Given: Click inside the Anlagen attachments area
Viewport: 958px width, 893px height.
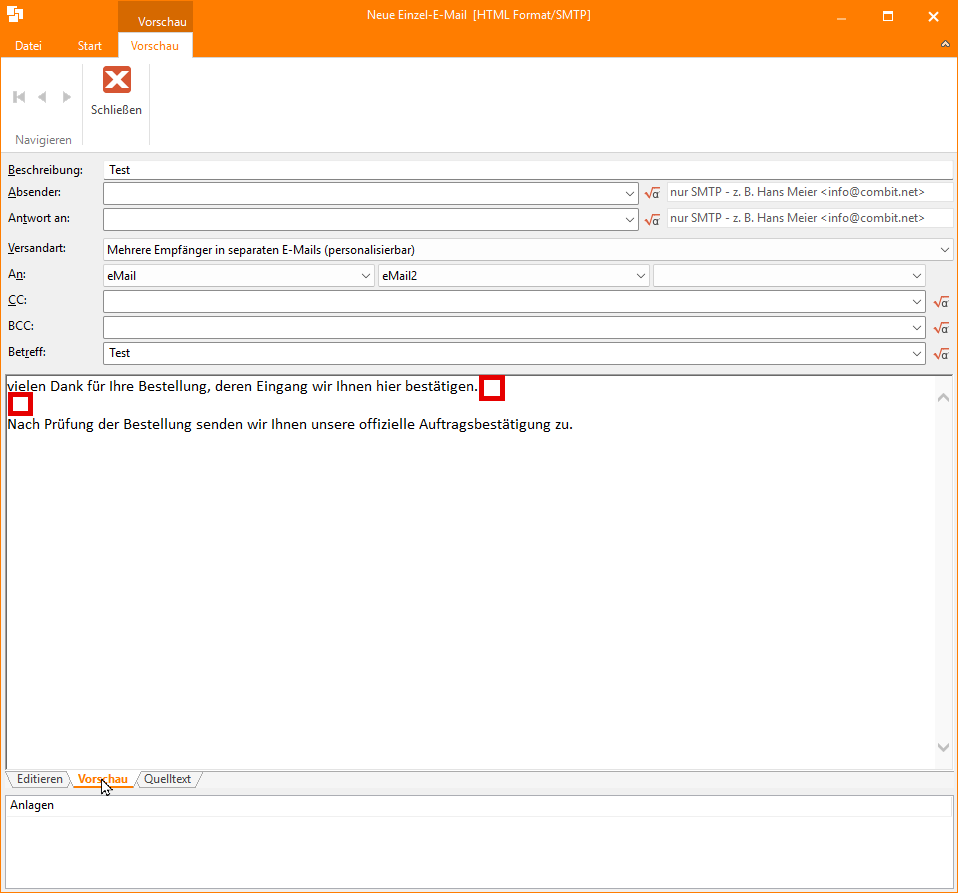Looking at the screenshot, I should (x=478, y=850).
